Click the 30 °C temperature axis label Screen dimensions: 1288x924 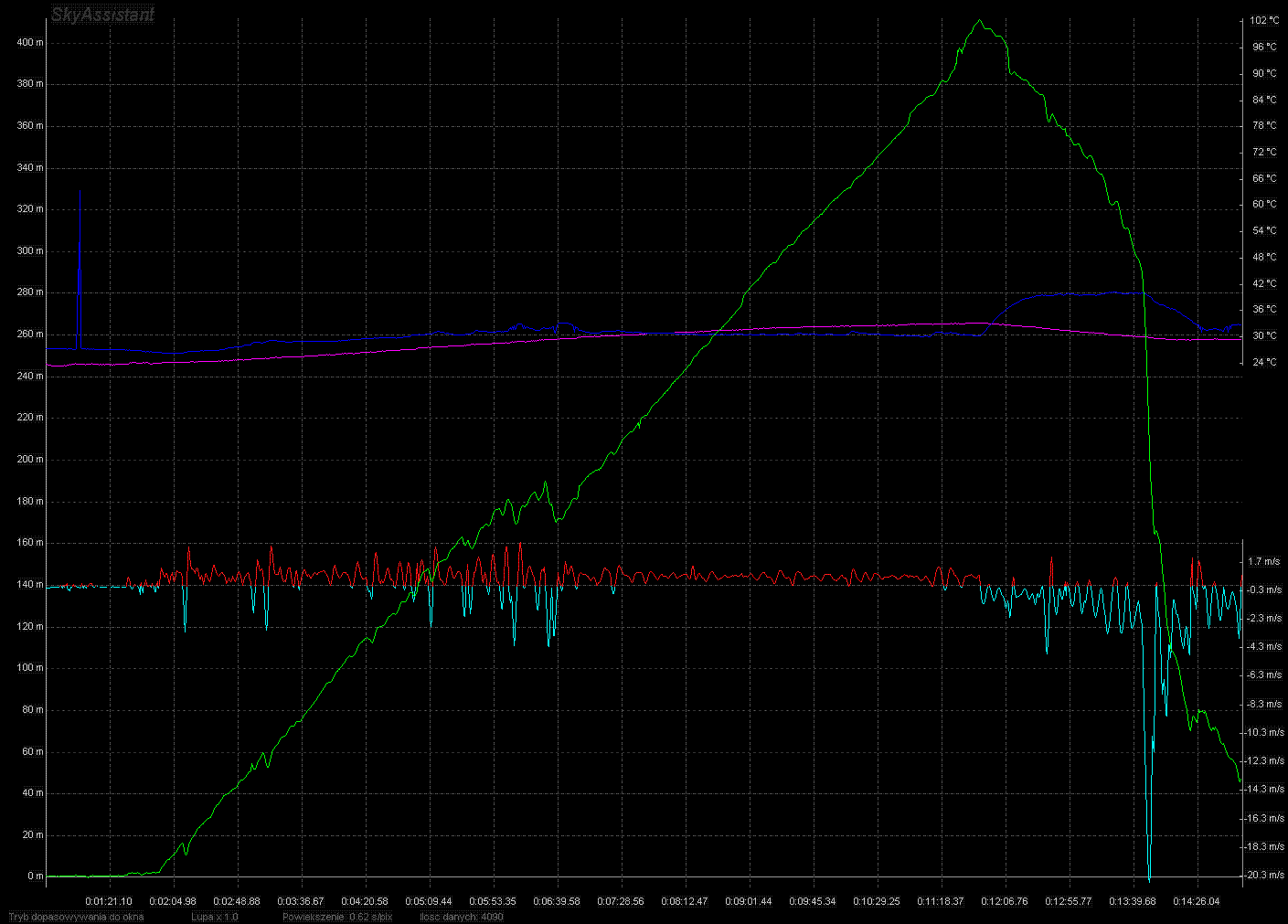(x=1264, y=336)
